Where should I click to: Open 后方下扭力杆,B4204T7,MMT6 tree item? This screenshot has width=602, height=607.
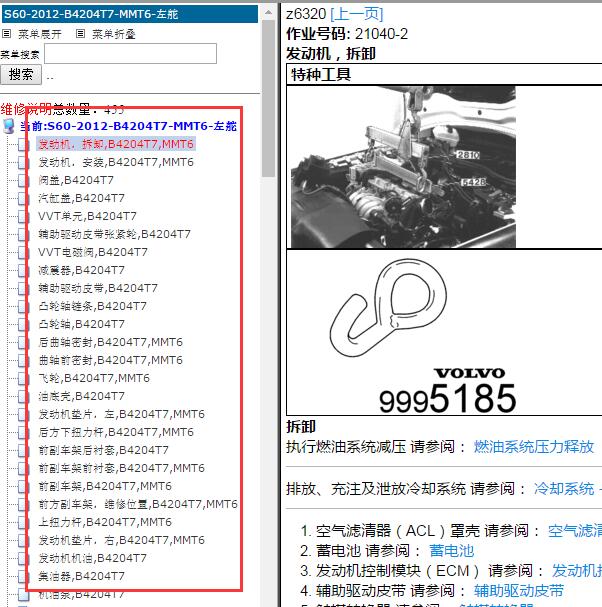point(116,432)
